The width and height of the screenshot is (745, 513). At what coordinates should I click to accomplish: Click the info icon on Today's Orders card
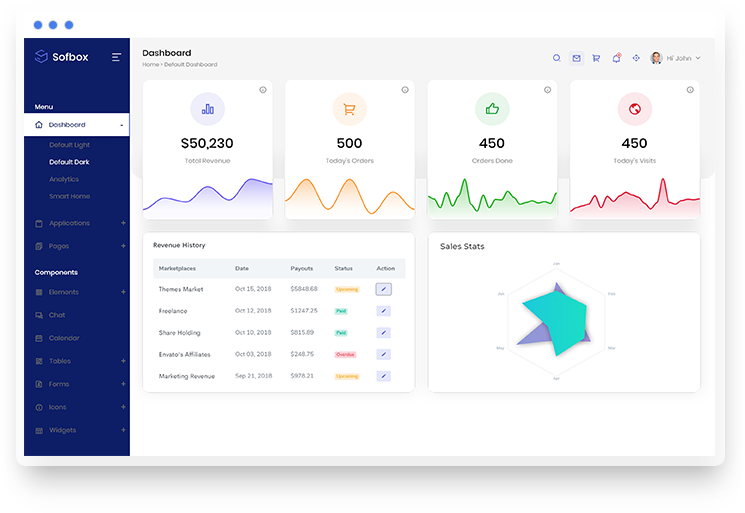tap(405, 90)
